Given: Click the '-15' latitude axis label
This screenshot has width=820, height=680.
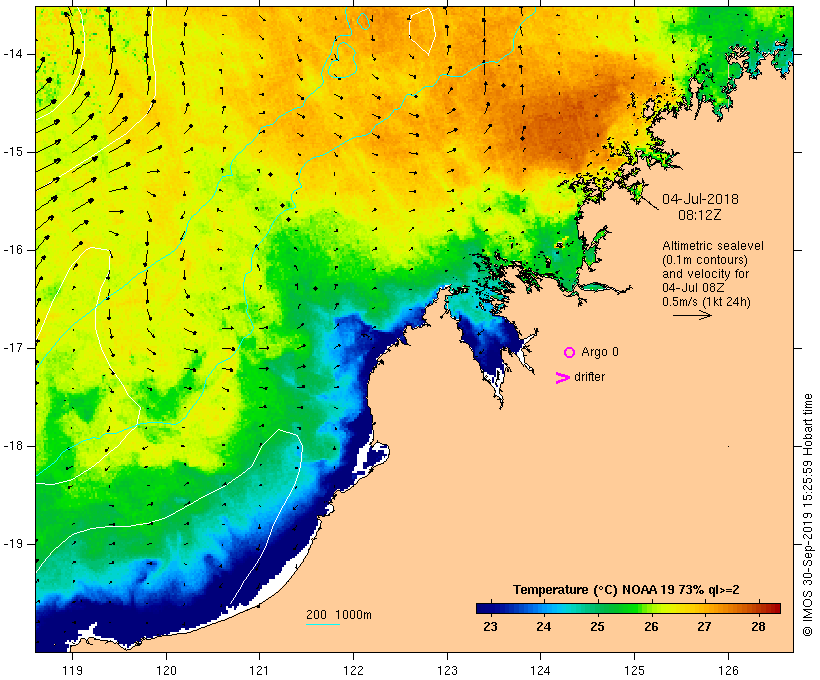Looking at the screenshot, I should tap(12, 152).
